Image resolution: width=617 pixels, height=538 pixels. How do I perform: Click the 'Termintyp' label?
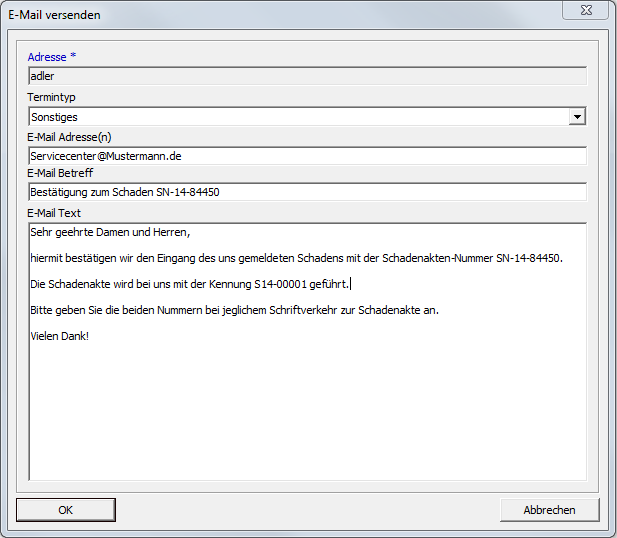51,97
